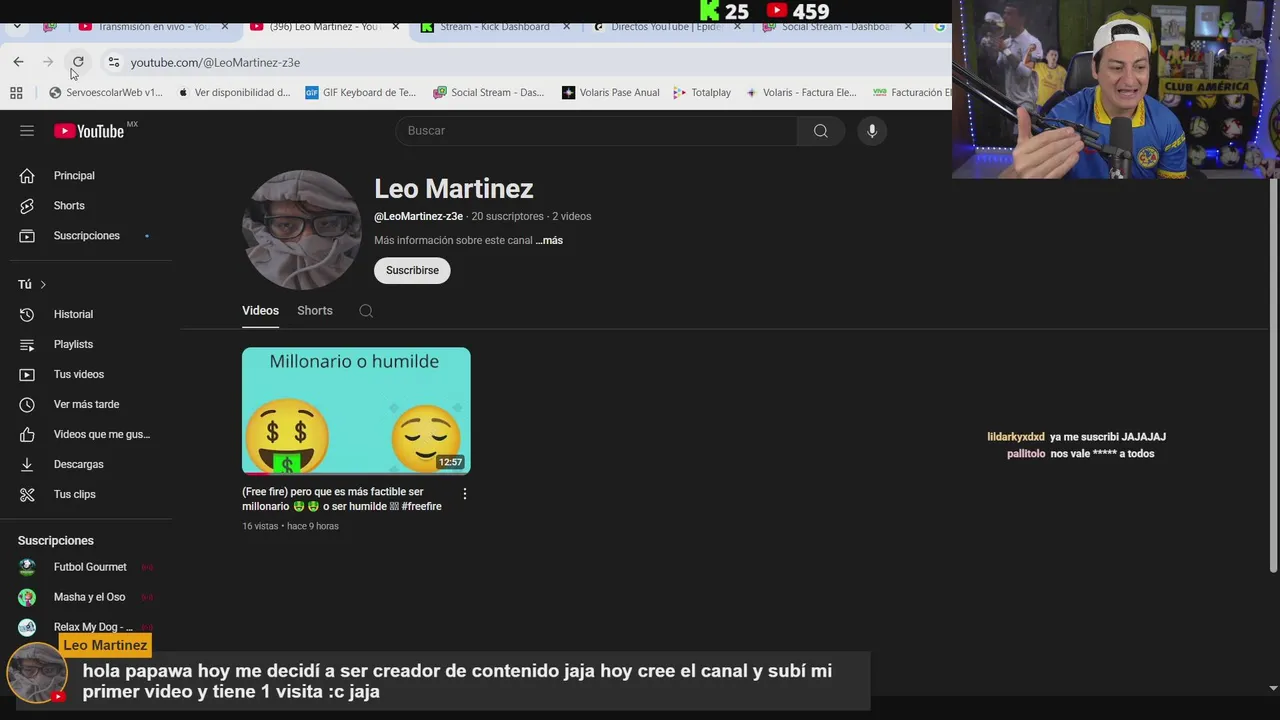Open the browser apps grid icon

16,92
